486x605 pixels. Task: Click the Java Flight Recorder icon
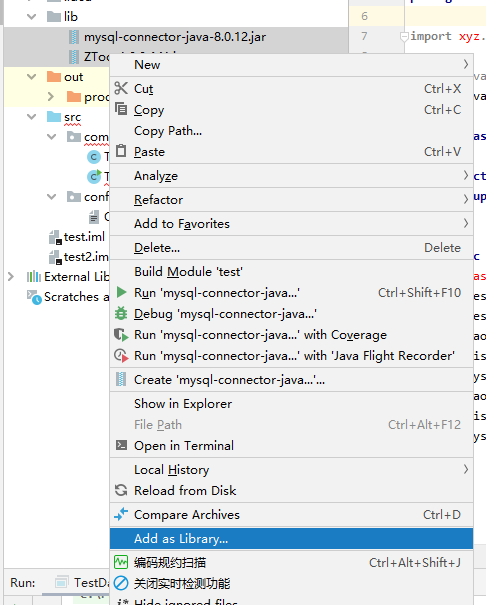tap(121, 355)
